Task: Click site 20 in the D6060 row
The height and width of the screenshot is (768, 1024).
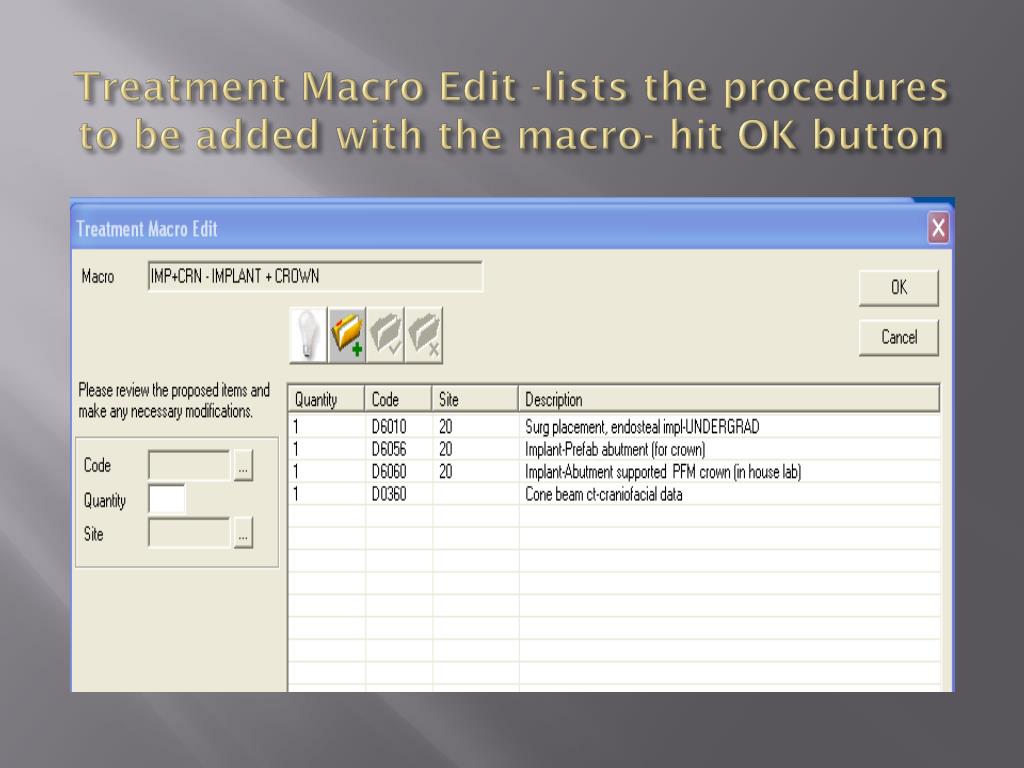Action: click(x=445, y=472)
